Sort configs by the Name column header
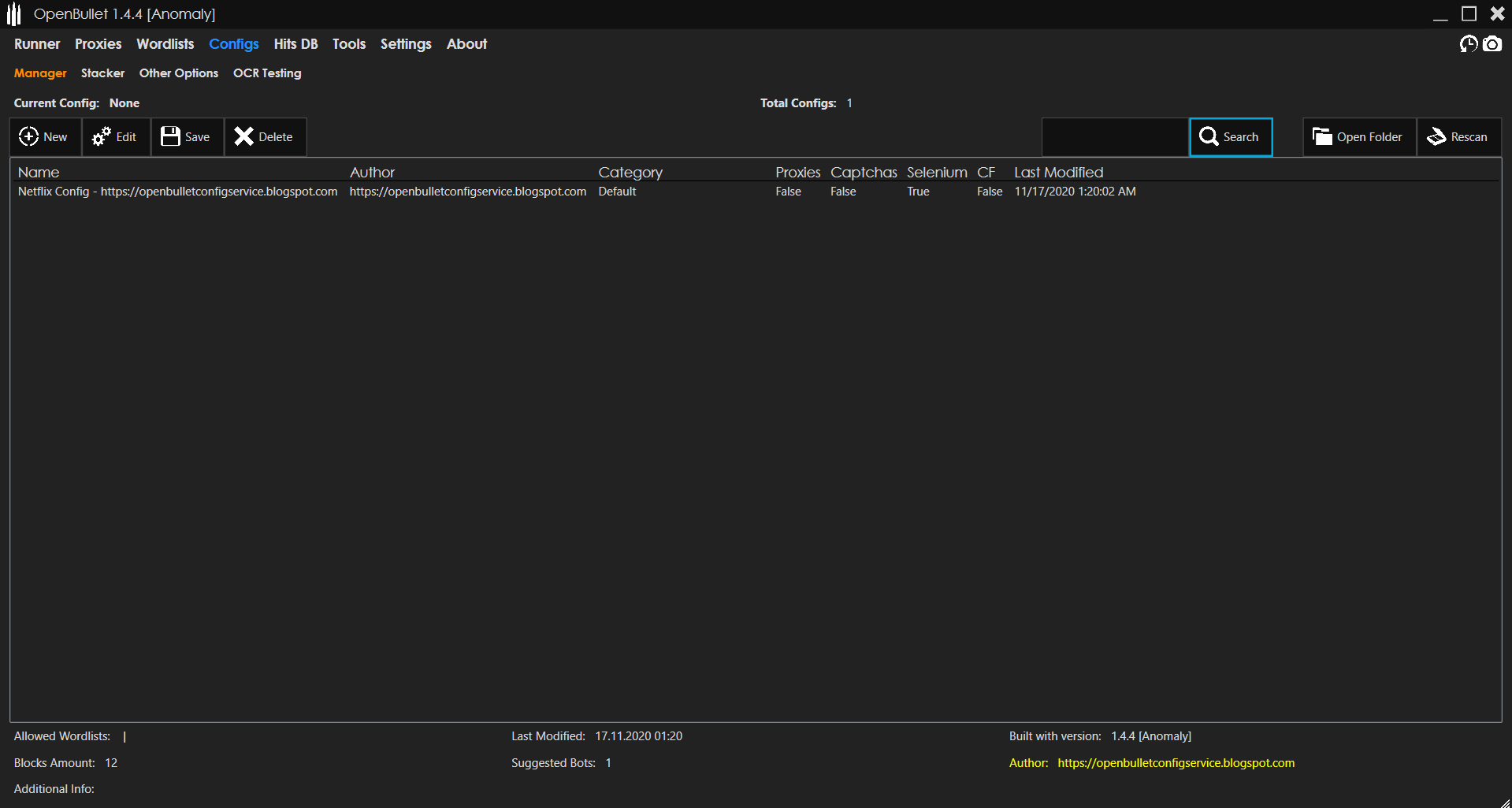This screenshot has width=1512, height=808. click(x=39, y=172)
